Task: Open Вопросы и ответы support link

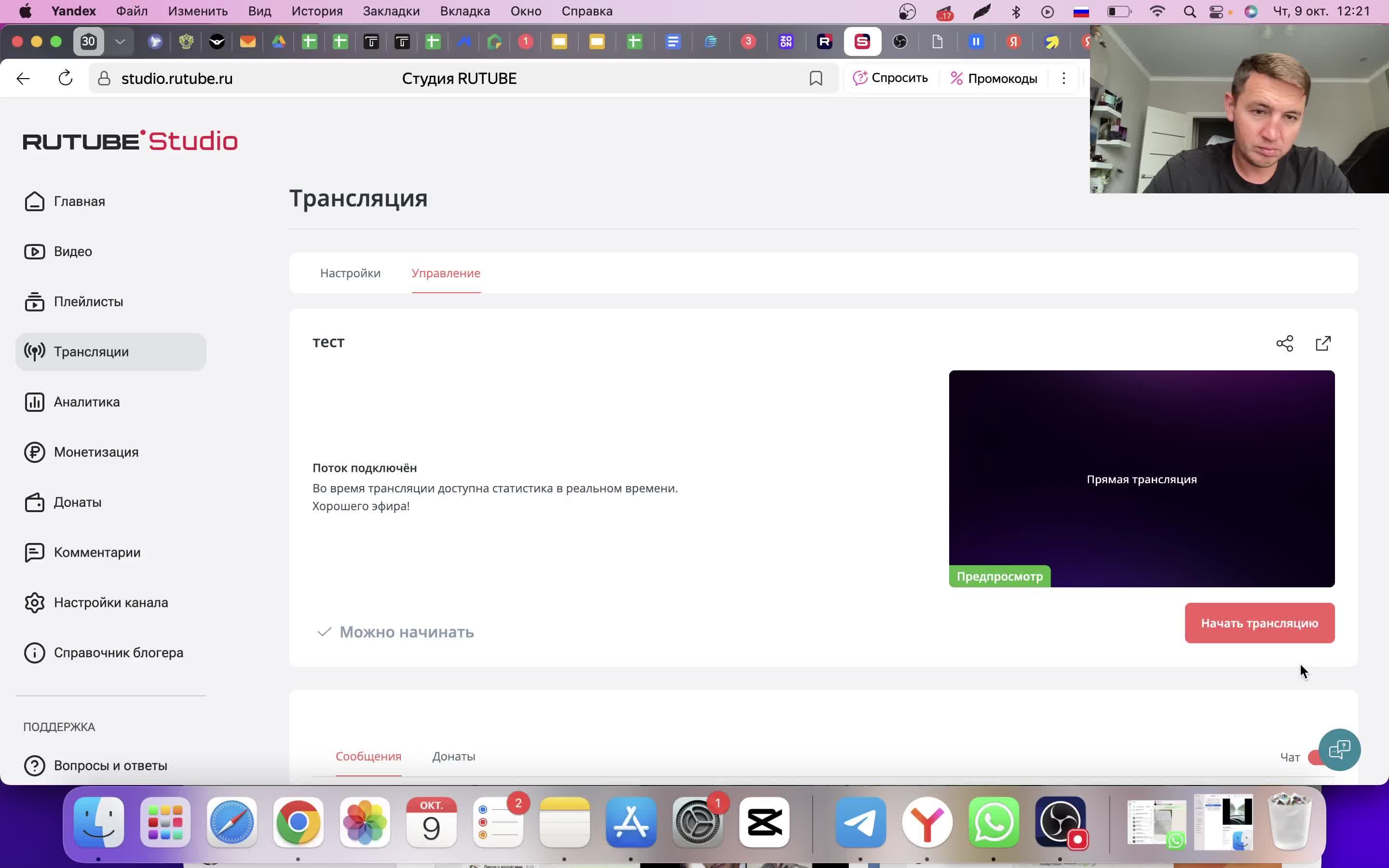Action: 109,766
